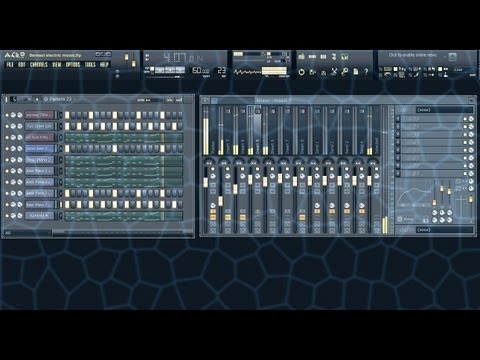The width and height of the screenshot is (480, 360).
Task: Turn the first effect slot mix knob
Action: point(471,119)
